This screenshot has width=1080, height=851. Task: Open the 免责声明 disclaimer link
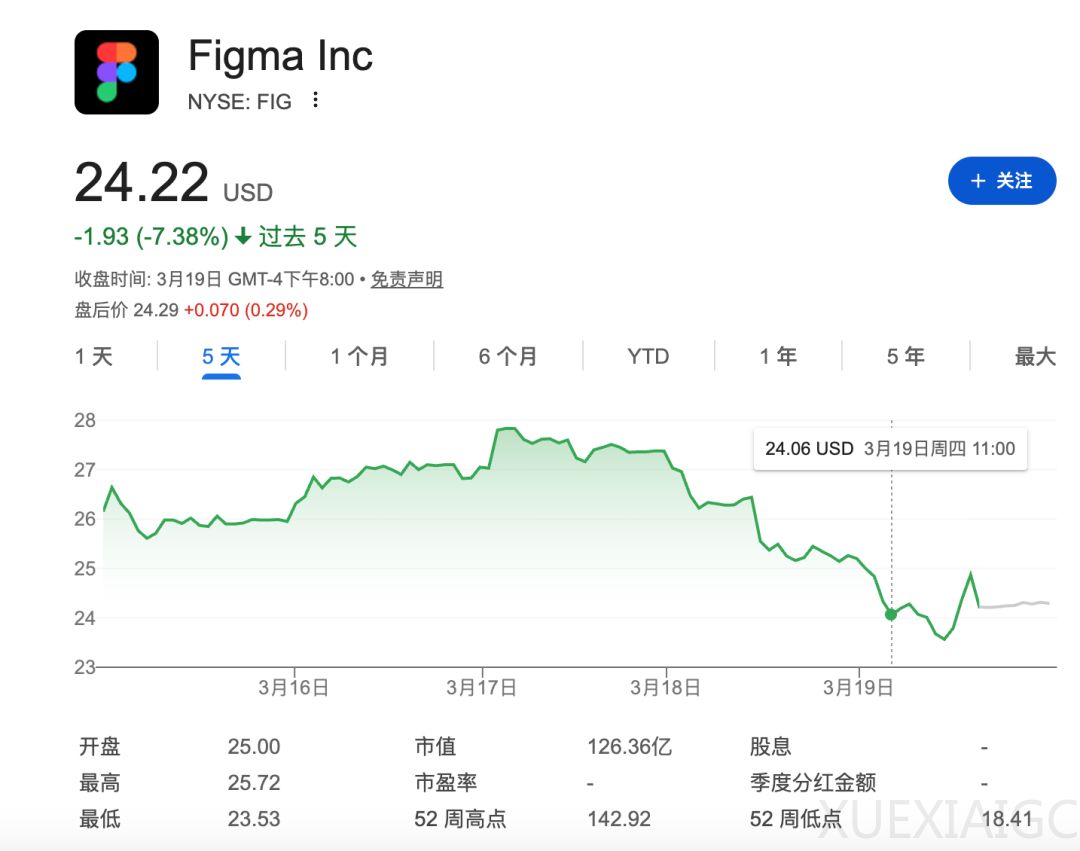coord(407,280)
